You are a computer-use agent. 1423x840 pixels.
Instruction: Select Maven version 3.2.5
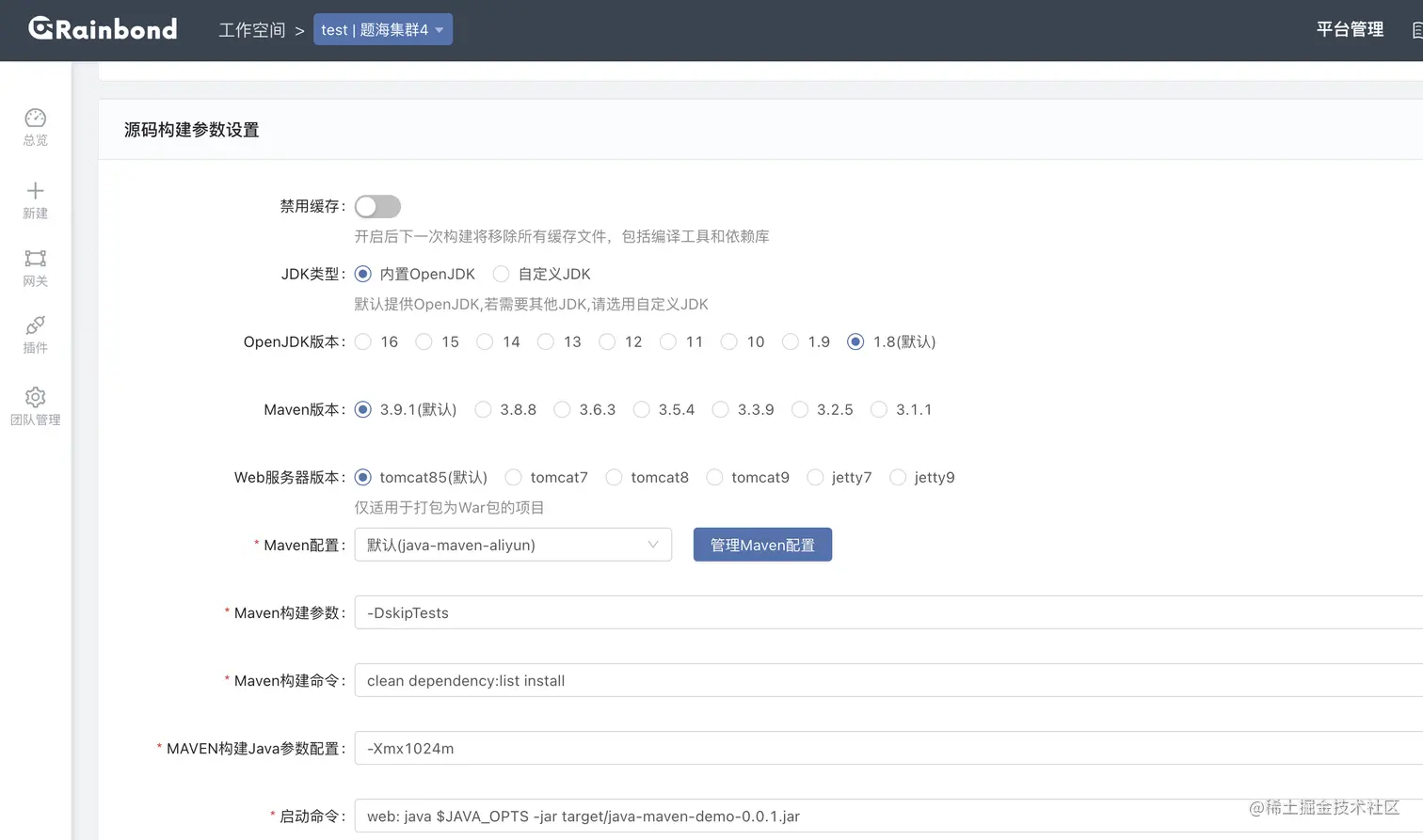pyautogui.click(x=799, y=409)
